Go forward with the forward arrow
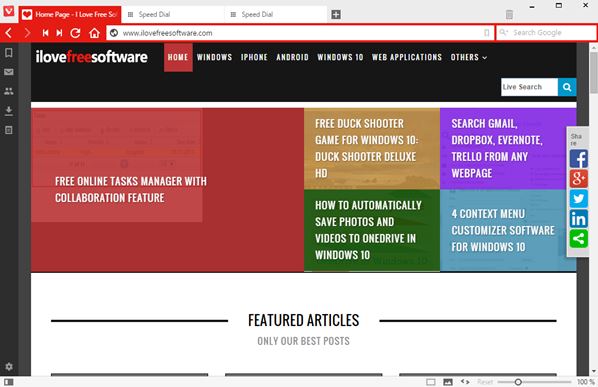Viewport: 598px width, 387px height. pyautogui.click(x=27, y=33)
